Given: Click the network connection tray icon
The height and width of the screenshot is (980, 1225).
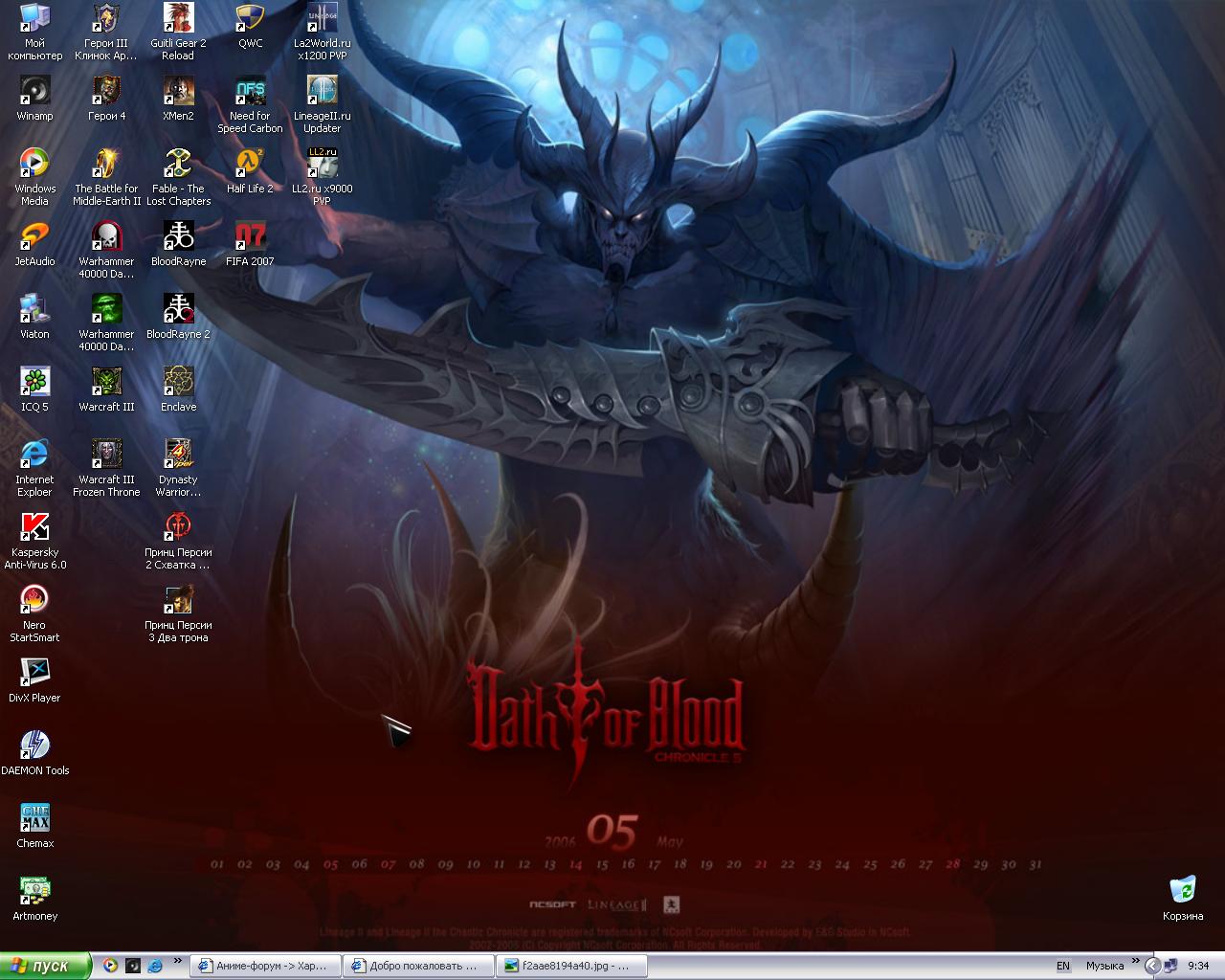Looking at the screenshot, I should [x=1169, y=967].
